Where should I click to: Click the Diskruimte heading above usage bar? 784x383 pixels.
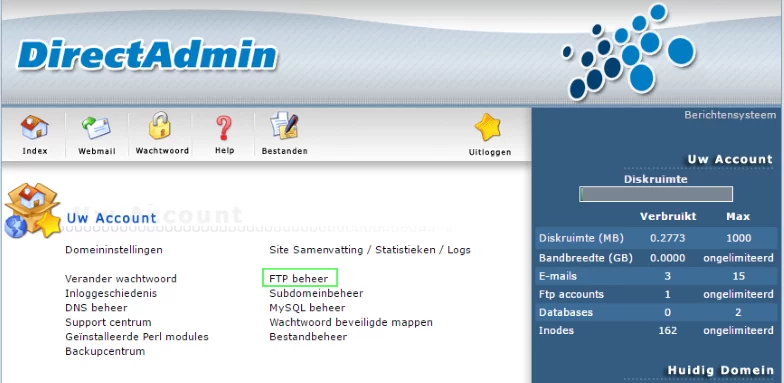[656, 179]
